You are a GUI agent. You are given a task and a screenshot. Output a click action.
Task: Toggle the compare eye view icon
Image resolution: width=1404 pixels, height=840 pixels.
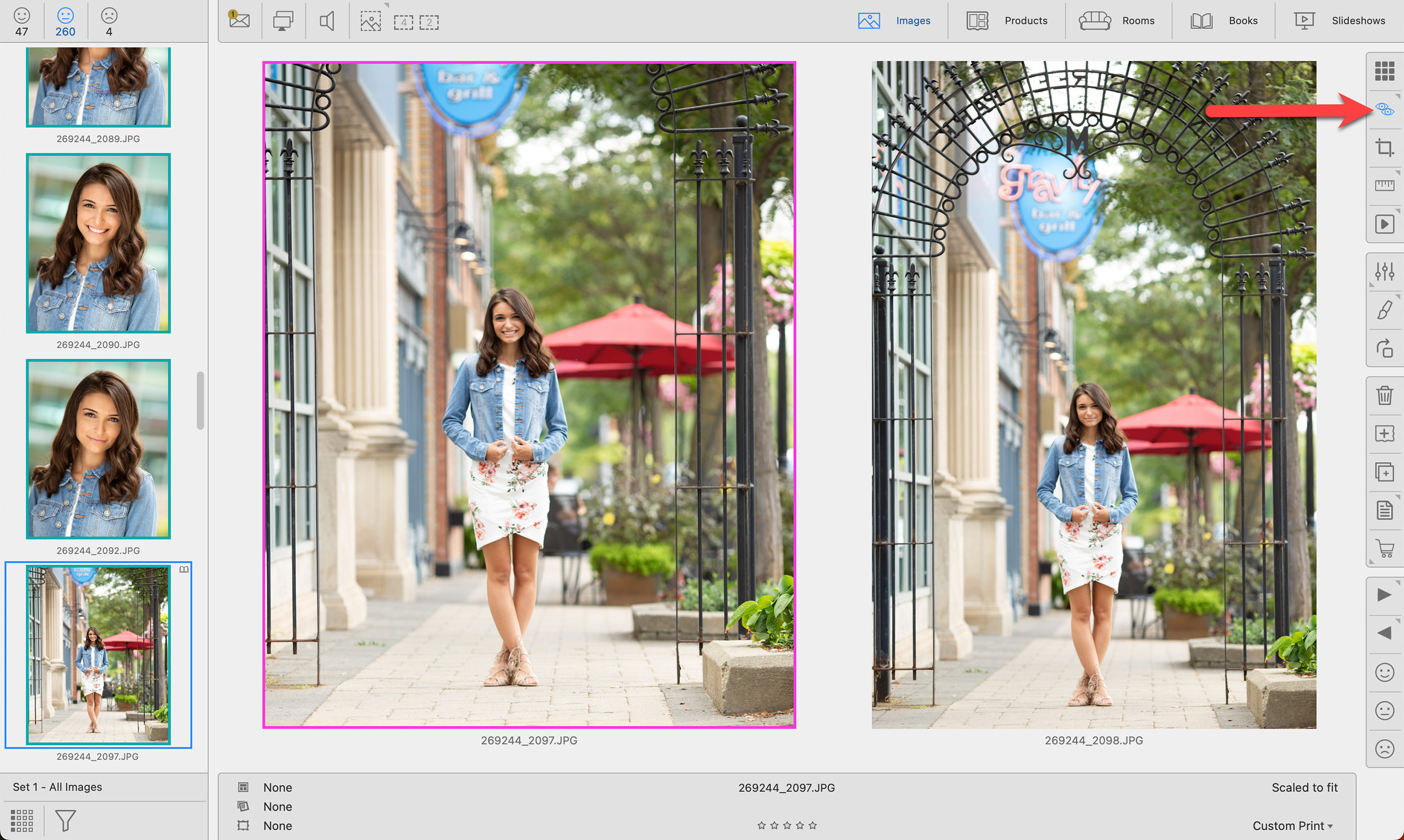pyautogui.click(x=1384, y=109)
